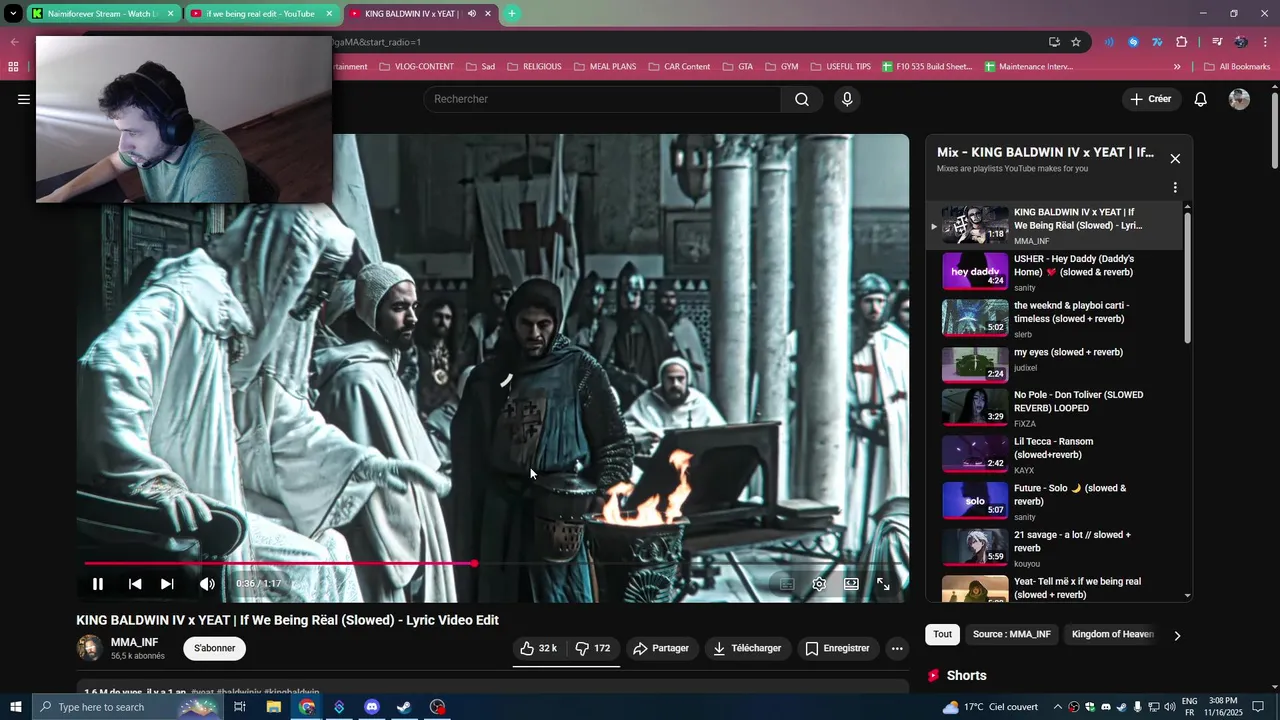1280x720 pixels.
Task: Show more filter chips with arrow
Action: click(x=1177, y=635)
